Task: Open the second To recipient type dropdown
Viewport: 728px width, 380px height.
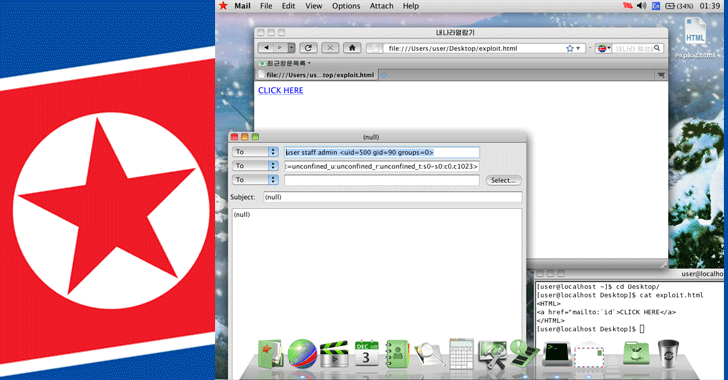Action: [255, 166]
